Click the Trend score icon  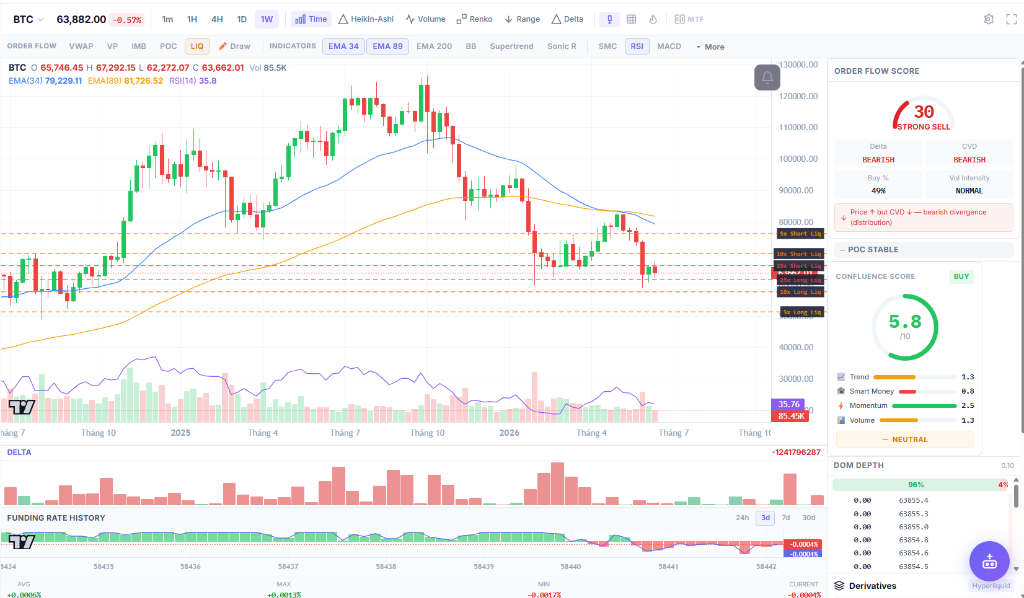click(841, 377)
